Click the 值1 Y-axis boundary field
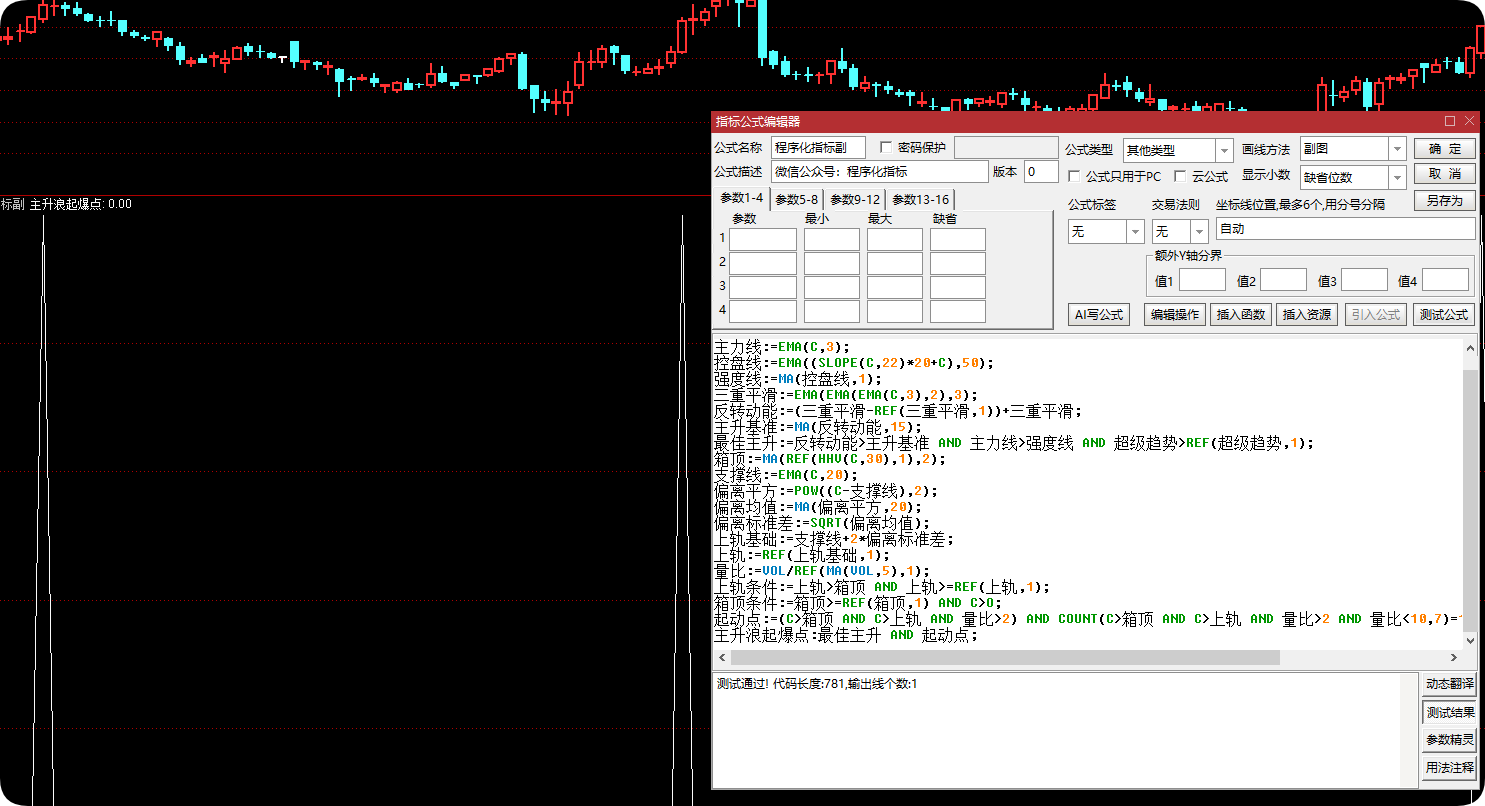The height and width of the screenshot is (806, 1485). coord(1202,280)
